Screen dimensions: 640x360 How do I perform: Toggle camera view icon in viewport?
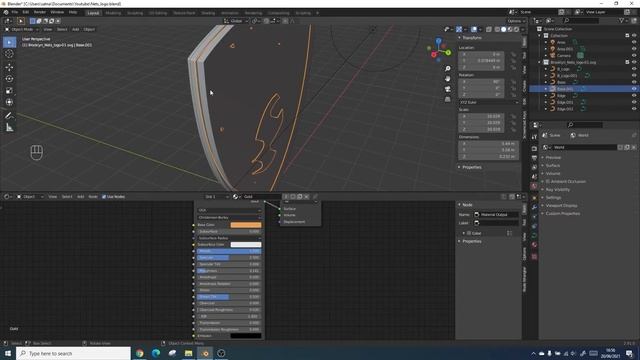click(x=448, y=89)
